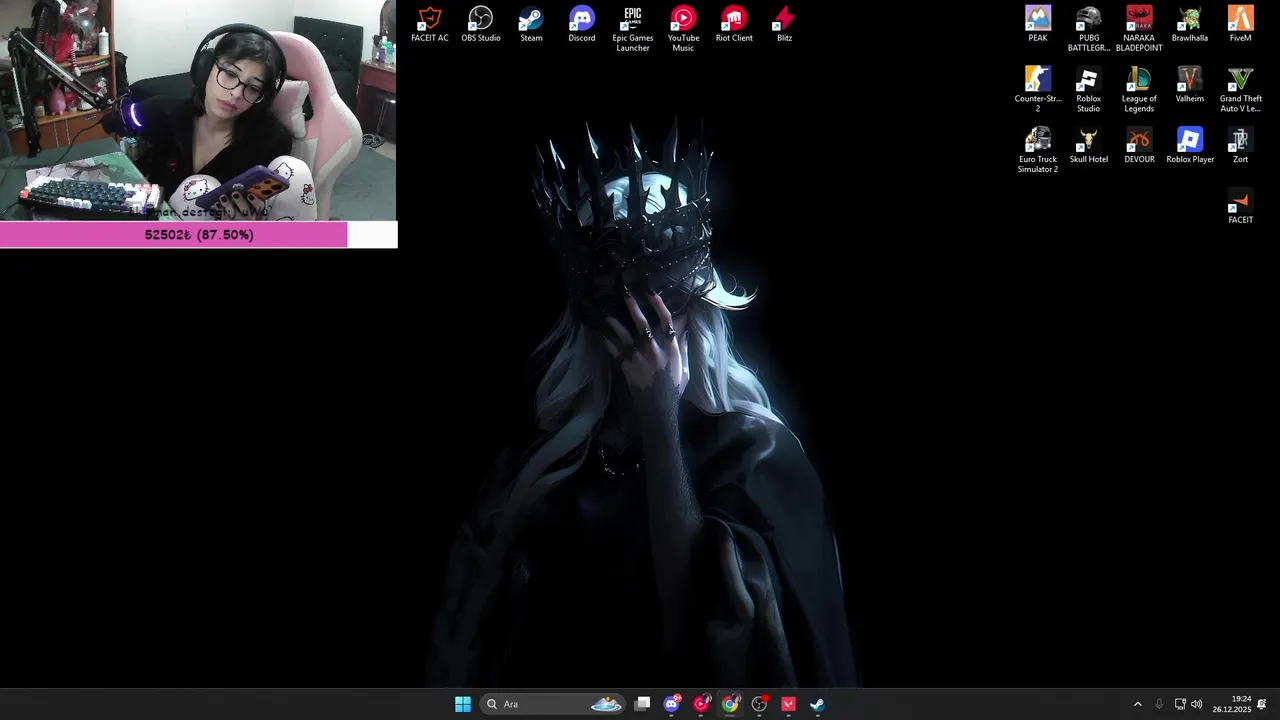Screen dimensions: 1280x720
Task: Launch Riot Client from the desktop
Action: (734, 25)
